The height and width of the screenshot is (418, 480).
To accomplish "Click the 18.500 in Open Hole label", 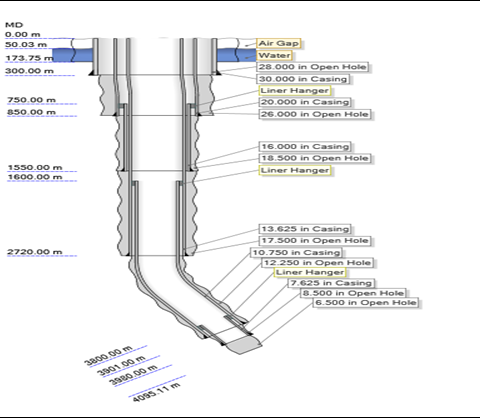I will point(315,158).
